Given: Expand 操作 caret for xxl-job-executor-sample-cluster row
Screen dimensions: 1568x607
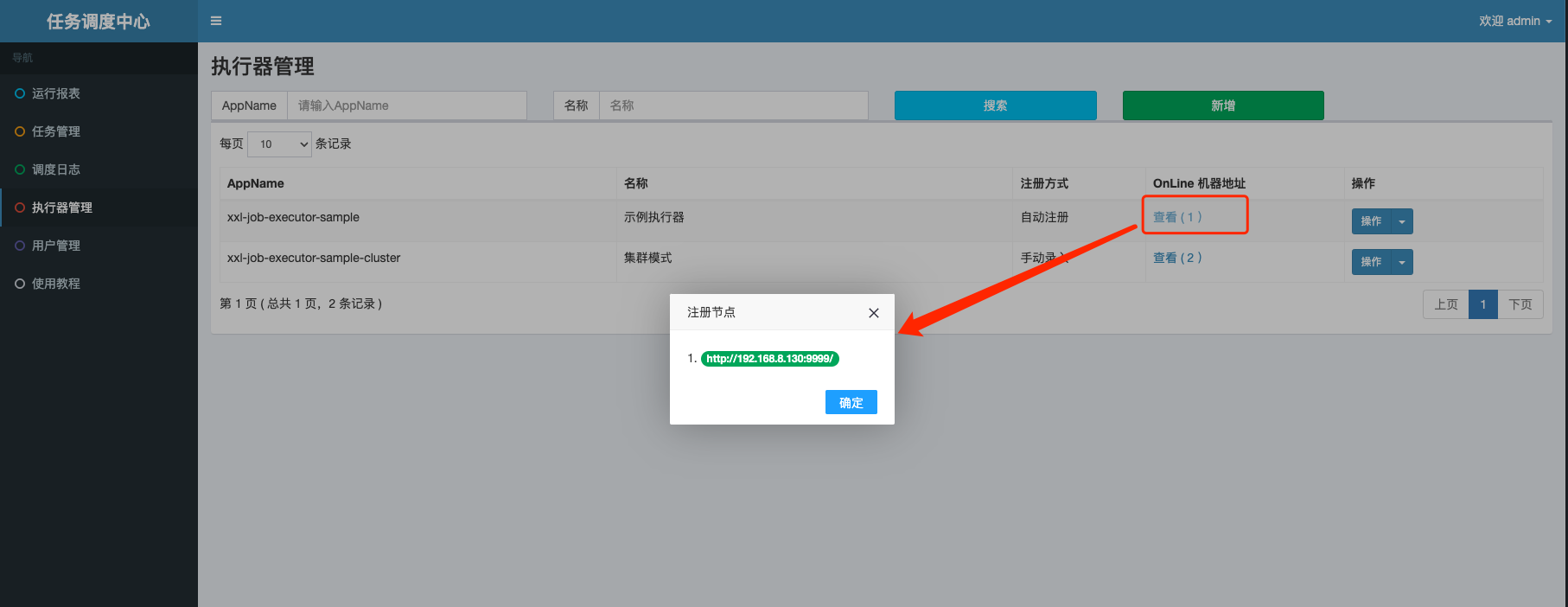Looking at the screenshot, I should coord(1401,262).
